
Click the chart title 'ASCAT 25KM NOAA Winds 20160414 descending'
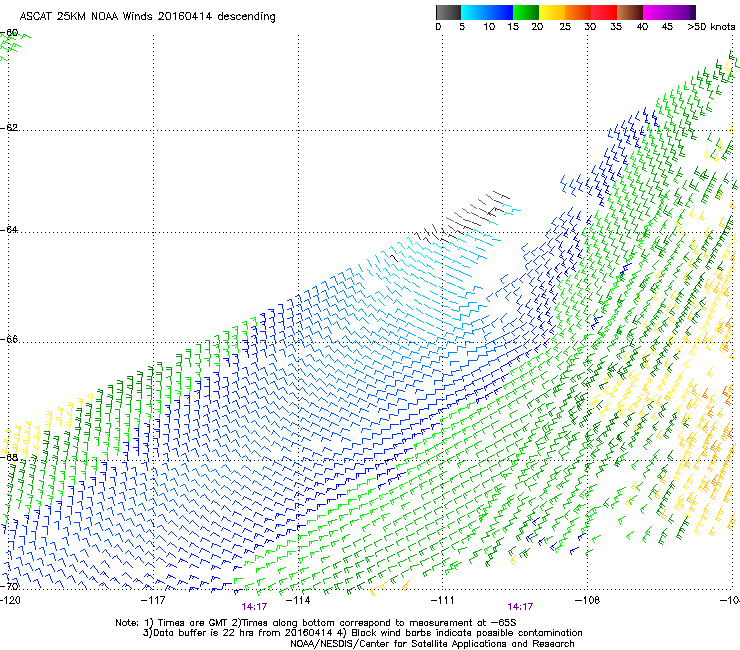click(x=147, y=16)
